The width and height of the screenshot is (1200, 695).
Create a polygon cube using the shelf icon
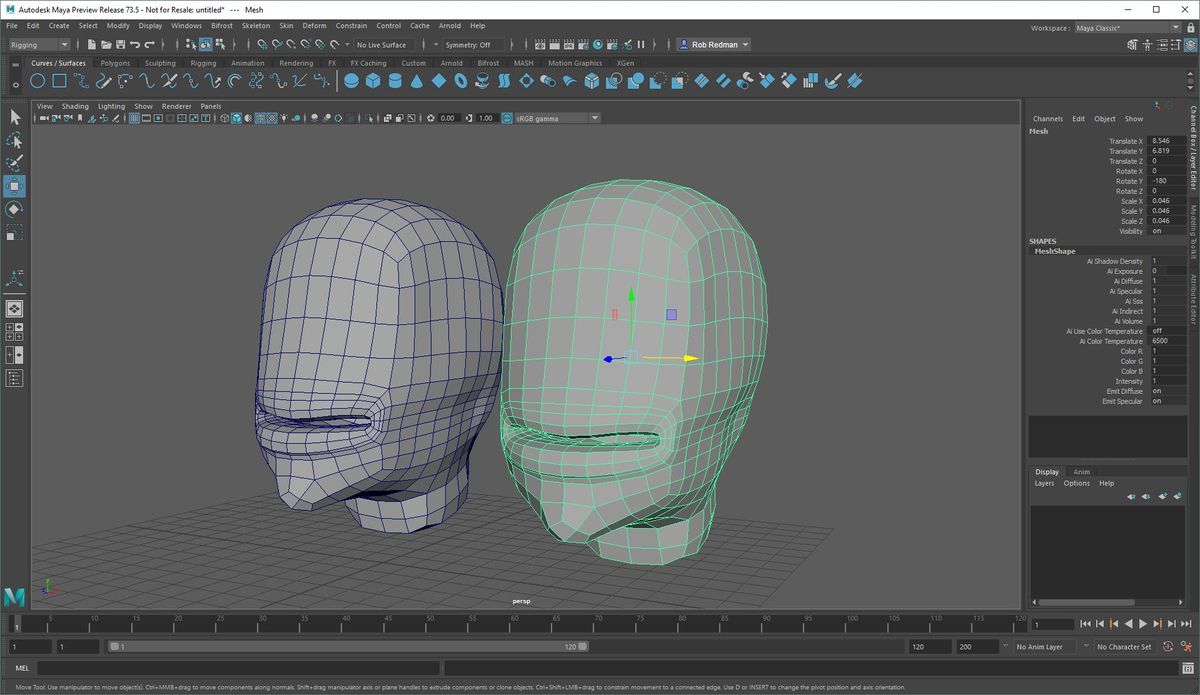click(x=373, y=80)
